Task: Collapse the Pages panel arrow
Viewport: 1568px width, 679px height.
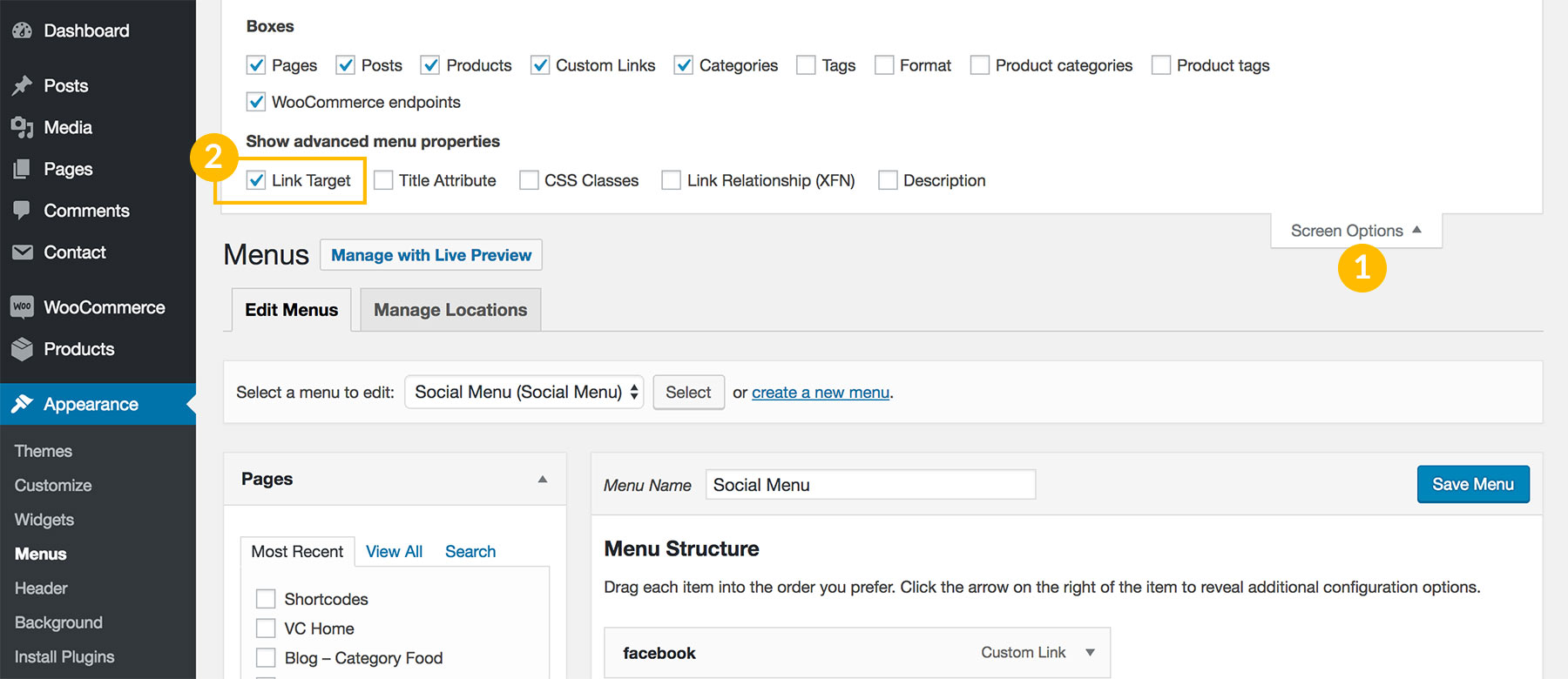Action: pos(543,479)
